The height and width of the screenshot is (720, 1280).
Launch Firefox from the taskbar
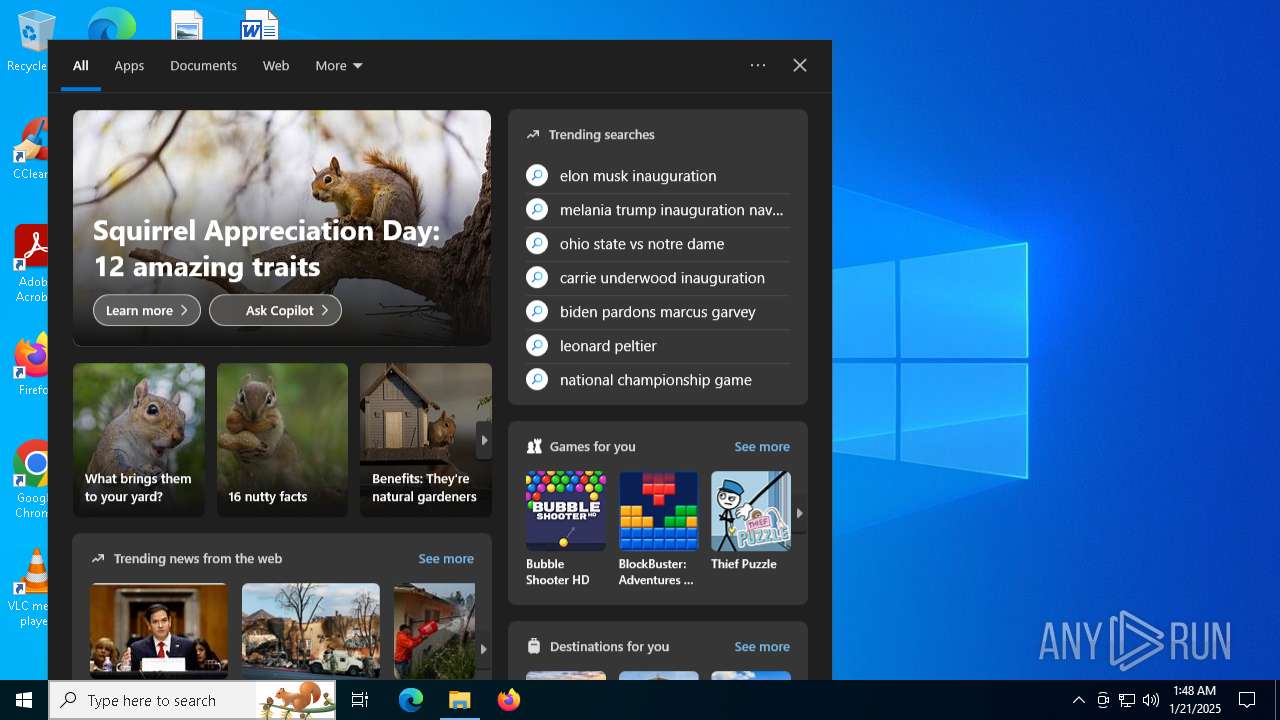point(508,700)
